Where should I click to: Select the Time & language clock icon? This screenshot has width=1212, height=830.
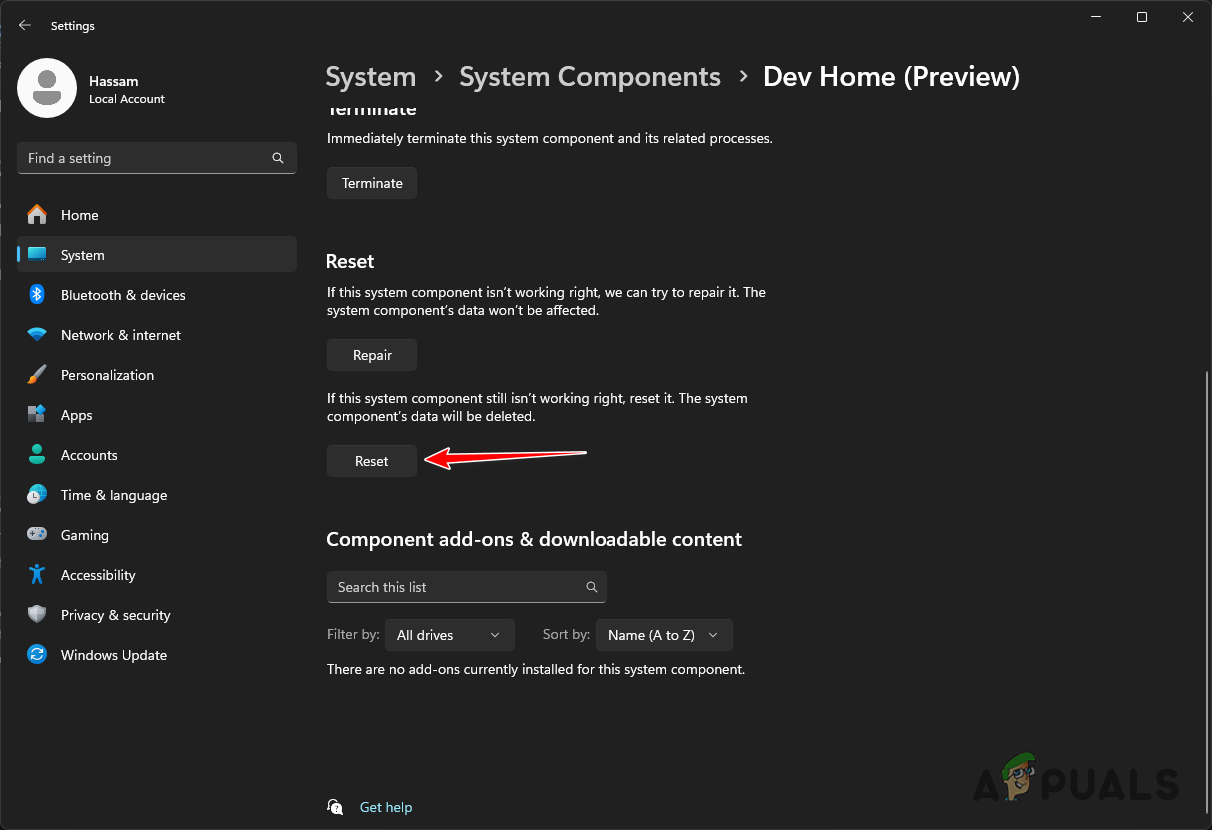pos(37,495)
